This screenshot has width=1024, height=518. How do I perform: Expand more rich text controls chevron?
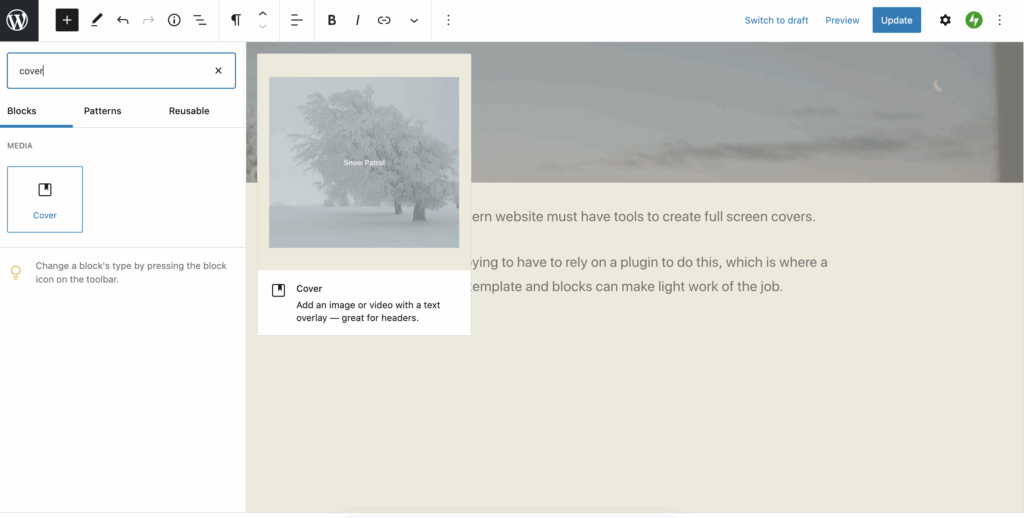pos(414,20)
